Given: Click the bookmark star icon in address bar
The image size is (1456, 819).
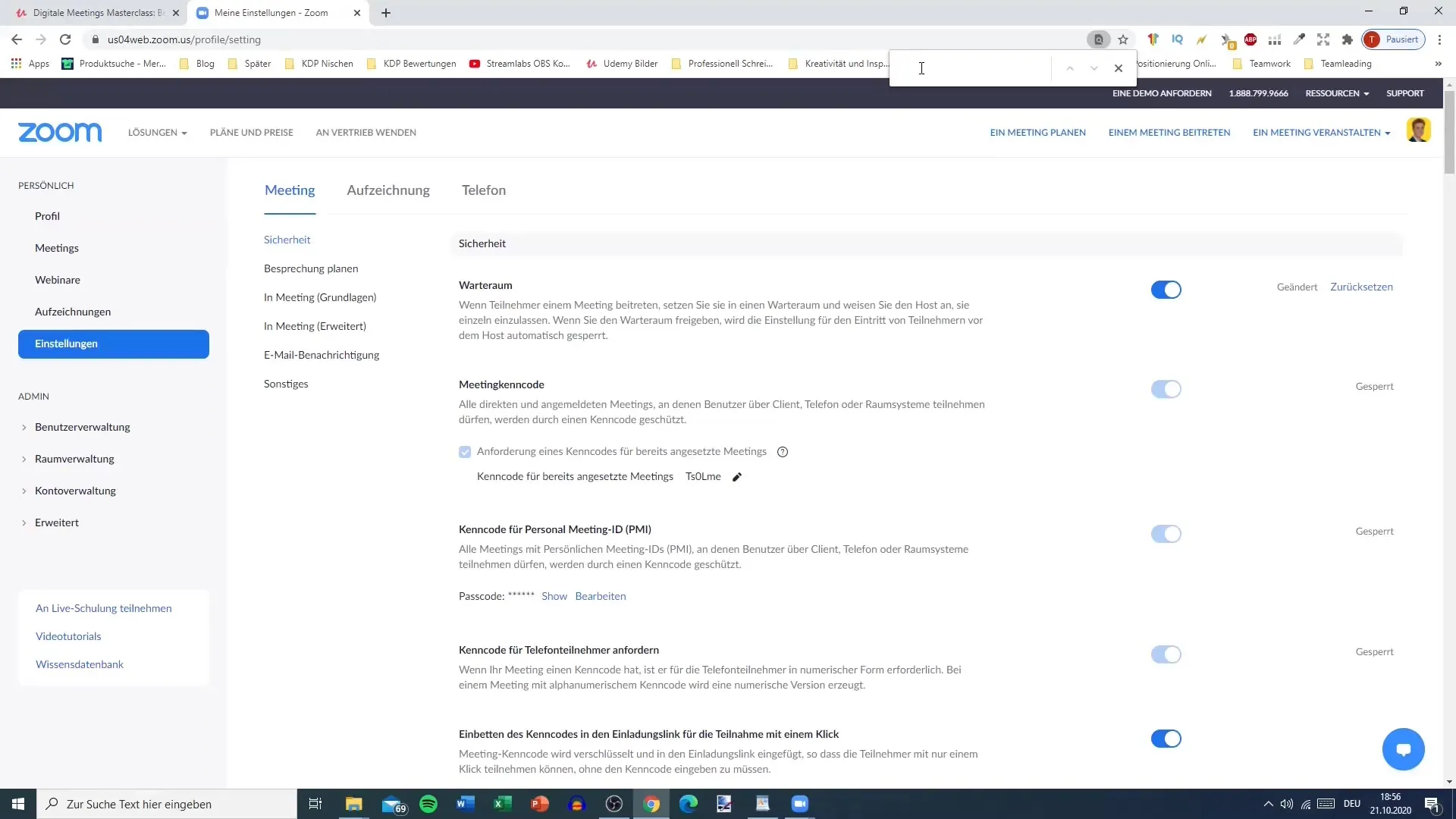Looking at the screenshot, I should pos(1122,39).
